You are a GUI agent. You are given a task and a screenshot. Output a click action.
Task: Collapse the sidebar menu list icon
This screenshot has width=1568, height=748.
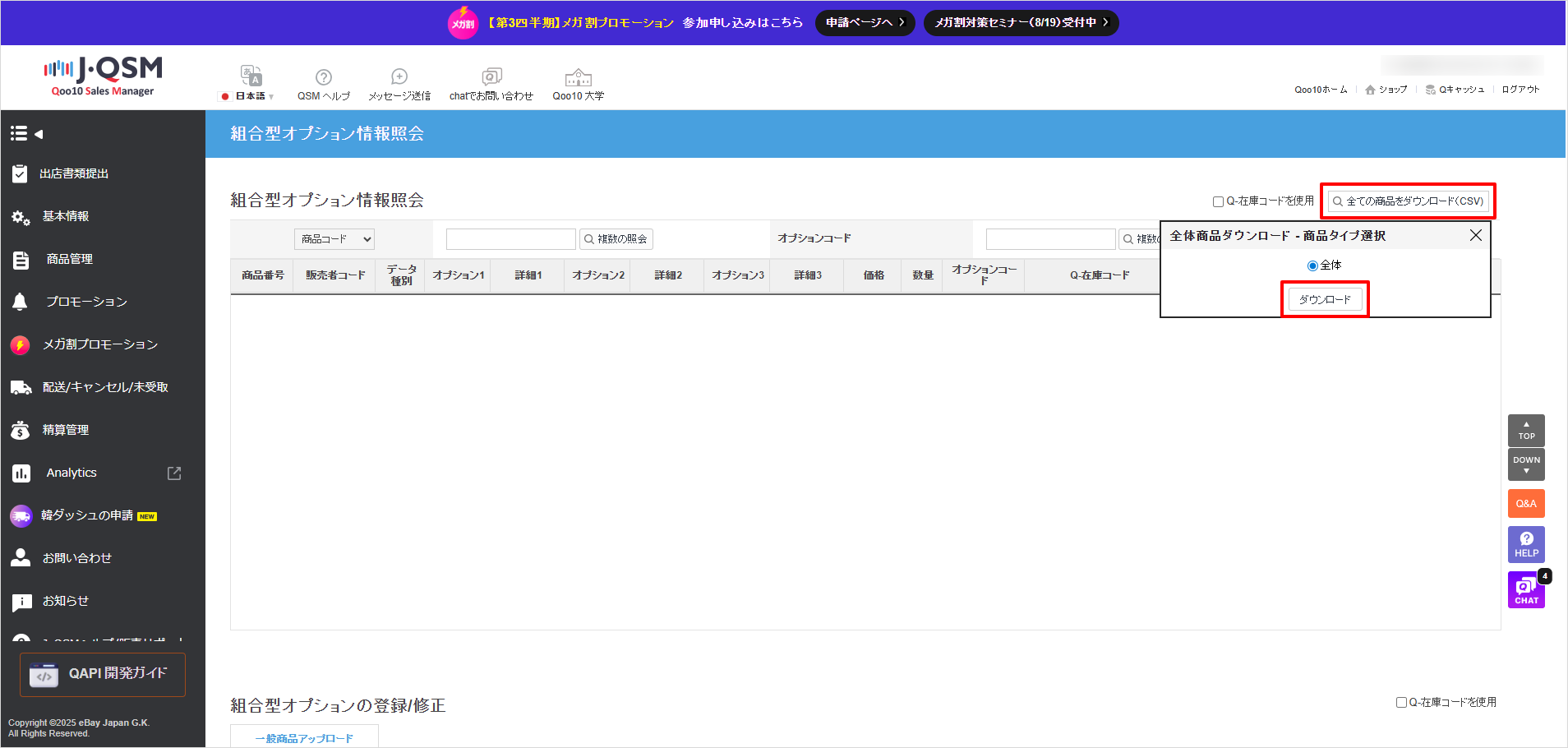point(26,133)
